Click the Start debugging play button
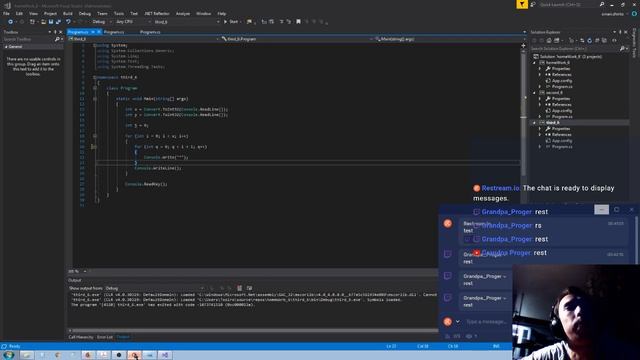Screen dimensions: 640x360 click(231, 22)
